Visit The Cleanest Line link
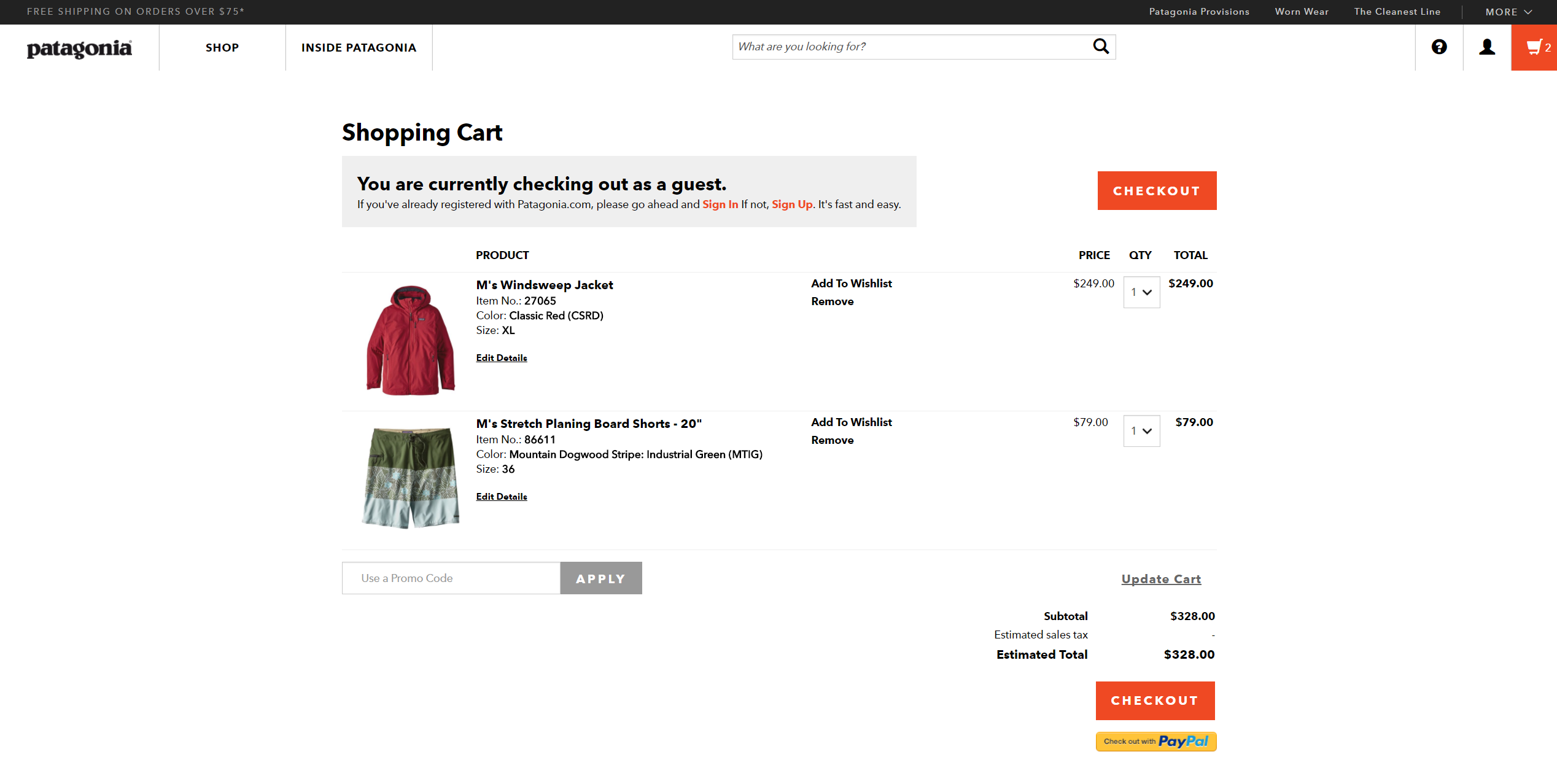The image size is (1557, 784). [x=1397, y=12]
